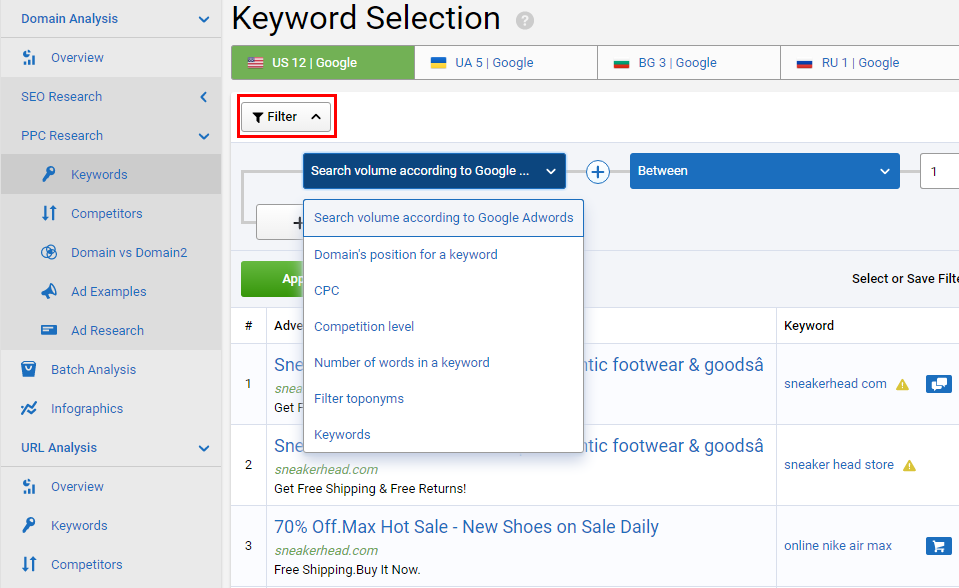The image size is (959, 588).
Task: Open the sneaker head store keyword link
Action: (x=839, y=465)
